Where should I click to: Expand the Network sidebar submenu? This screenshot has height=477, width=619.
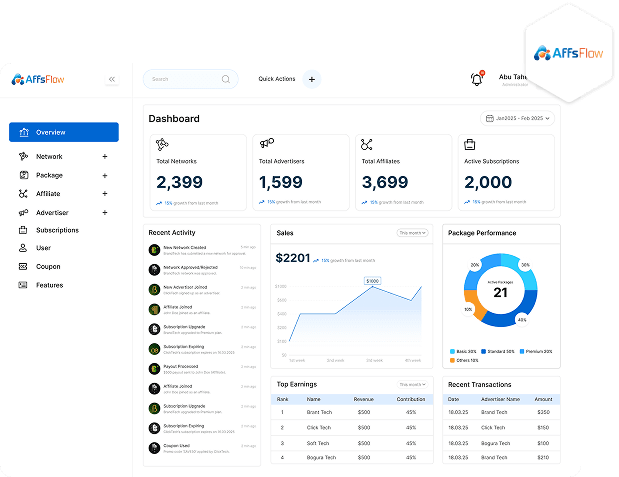104,157
